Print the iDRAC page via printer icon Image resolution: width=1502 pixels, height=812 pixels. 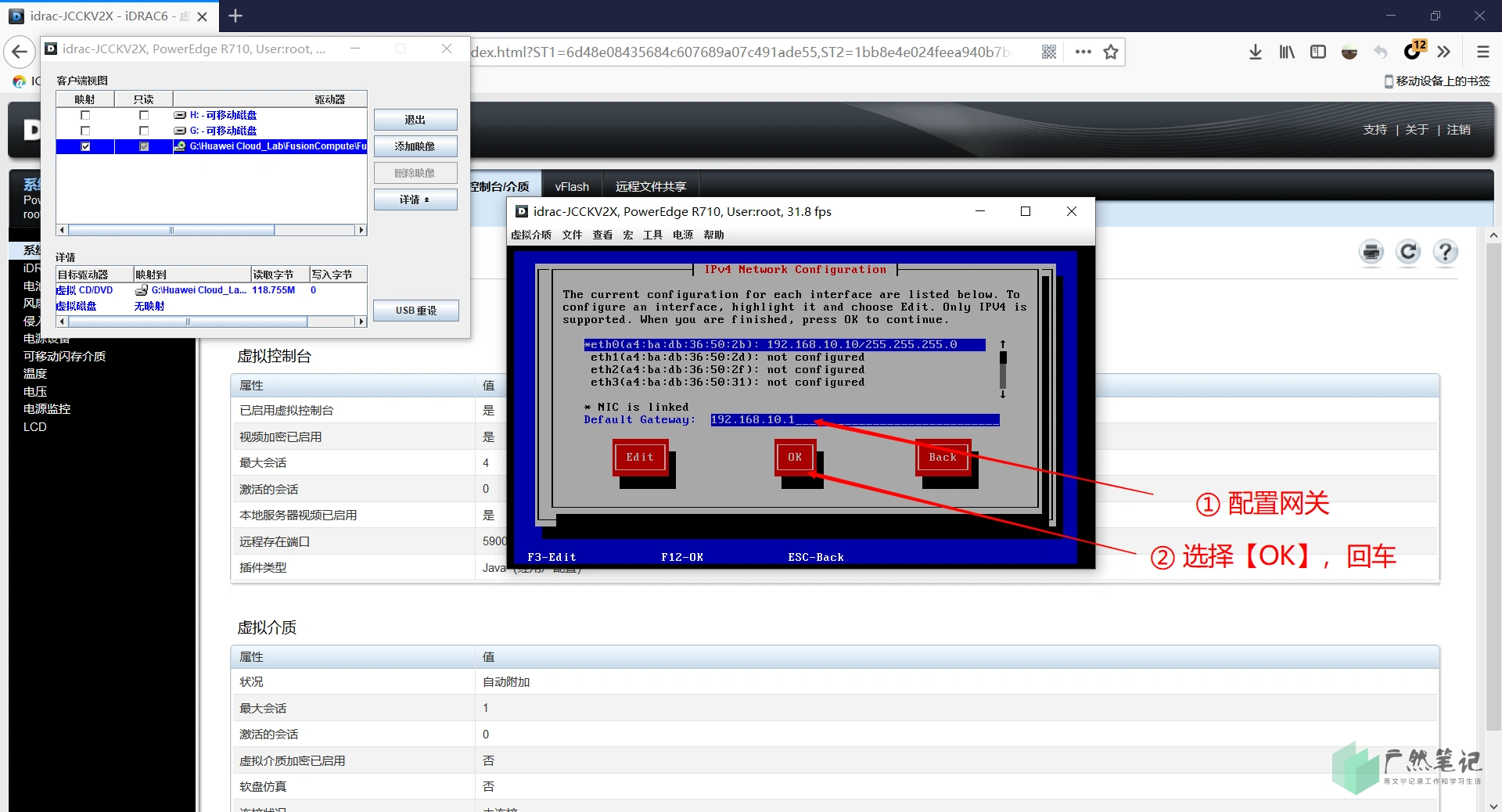coord(1371,252)
